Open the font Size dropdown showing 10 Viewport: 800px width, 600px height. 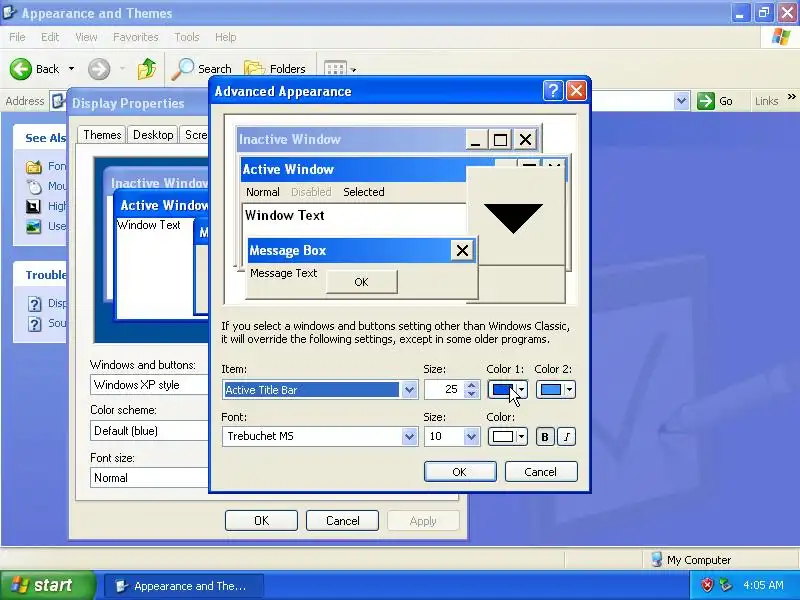coord(471,437)
